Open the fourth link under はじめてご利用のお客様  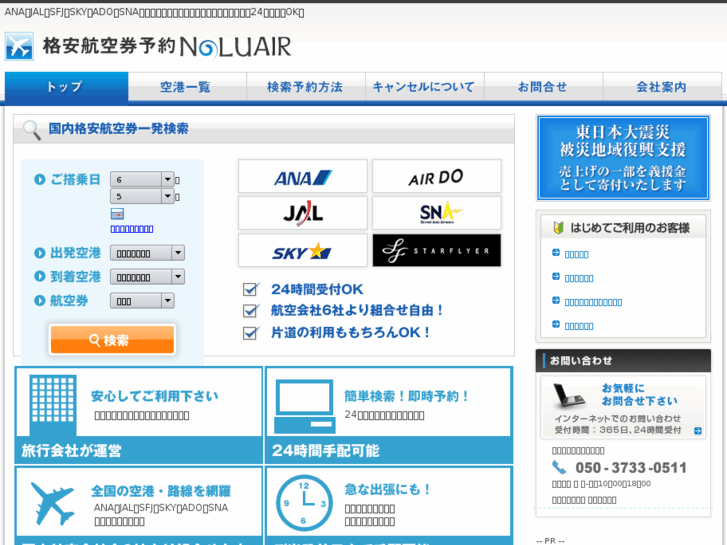[x=579, y=327]
